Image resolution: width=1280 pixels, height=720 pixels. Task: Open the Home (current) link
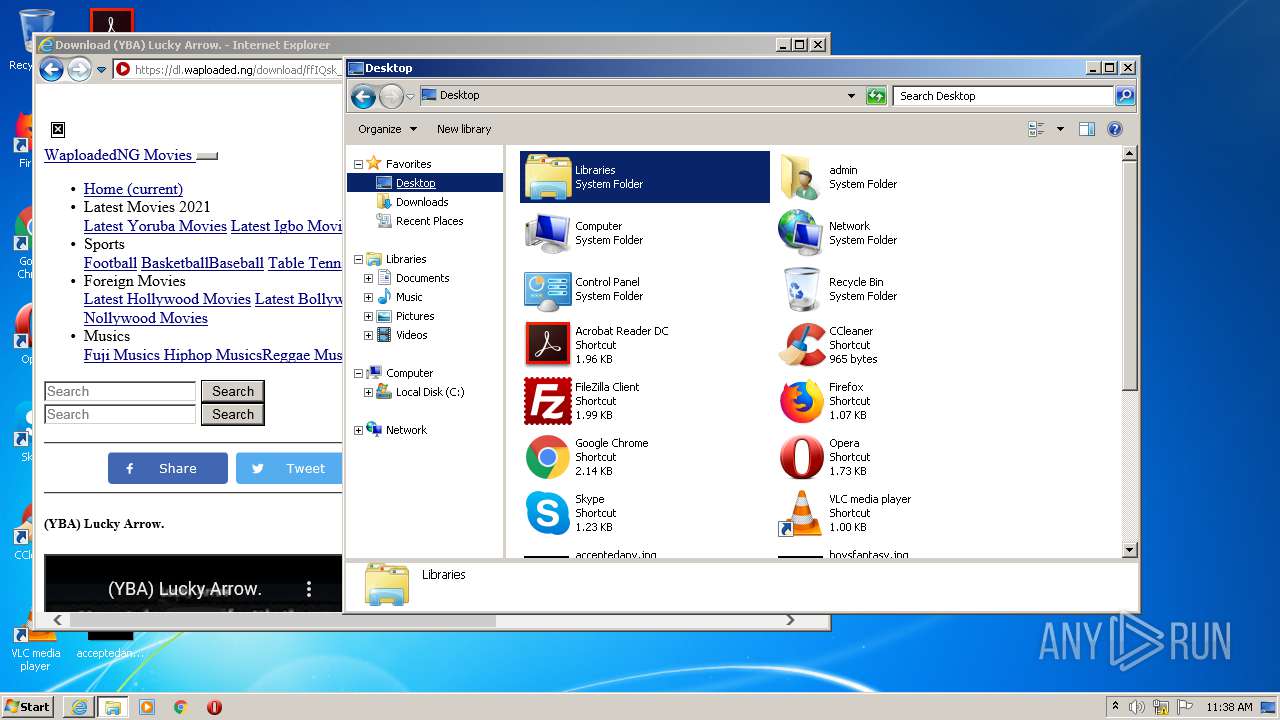(x=133, y=189)
